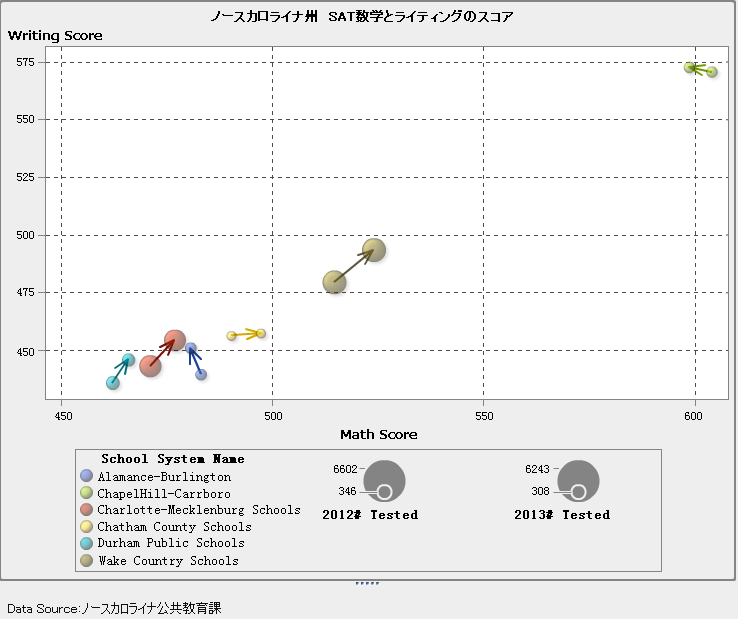Click the larger upper red Charlotte bubble
Screen dimensions: 738x619
pyautogui.click(x=175, y=340)
